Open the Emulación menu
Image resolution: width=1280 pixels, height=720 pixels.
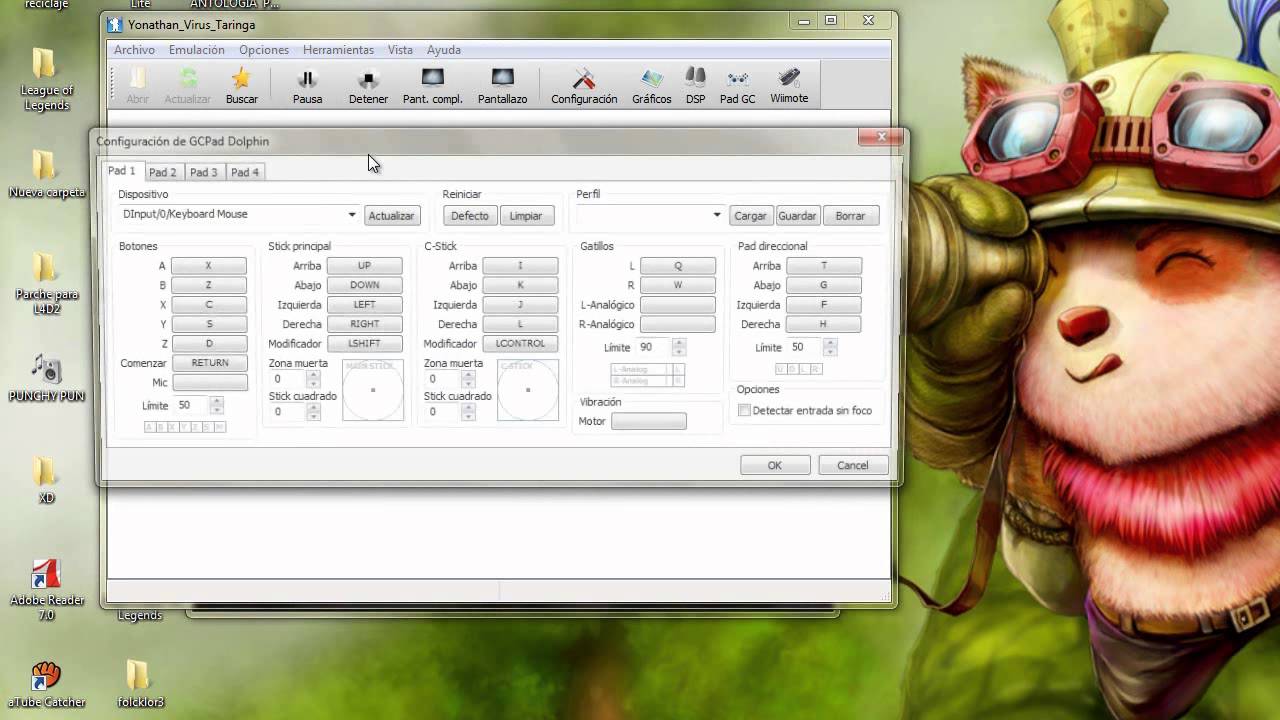point(196,49)
